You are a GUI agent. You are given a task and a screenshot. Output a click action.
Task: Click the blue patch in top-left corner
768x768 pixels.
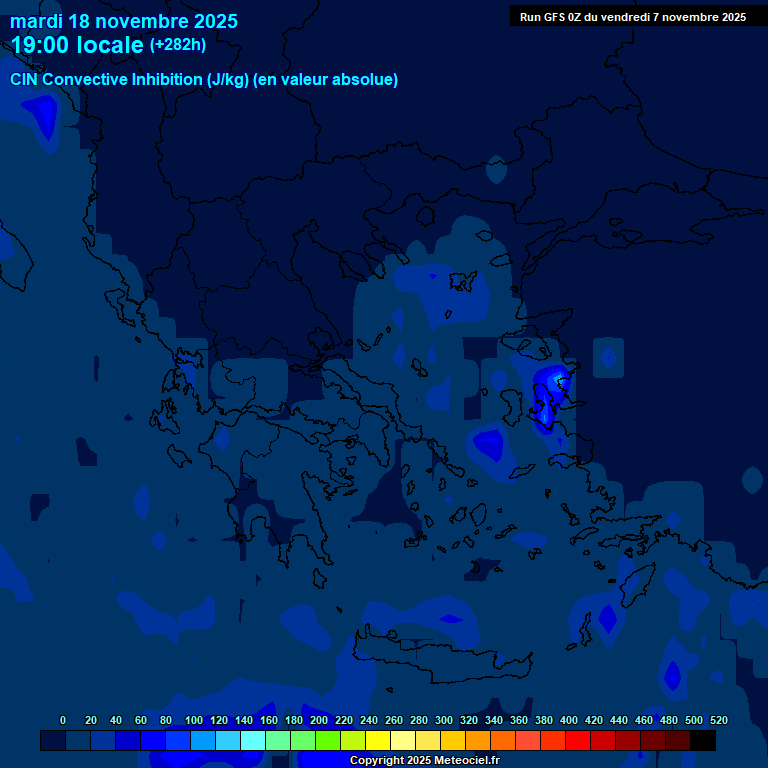42,118
